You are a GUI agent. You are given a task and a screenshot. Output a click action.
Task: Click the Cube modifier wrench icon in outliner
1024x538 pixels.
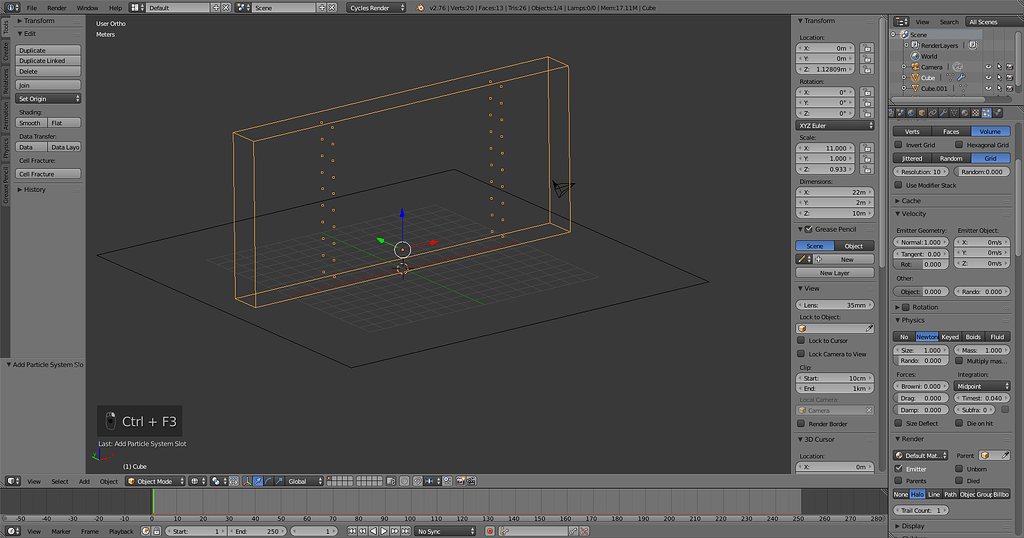961,78
